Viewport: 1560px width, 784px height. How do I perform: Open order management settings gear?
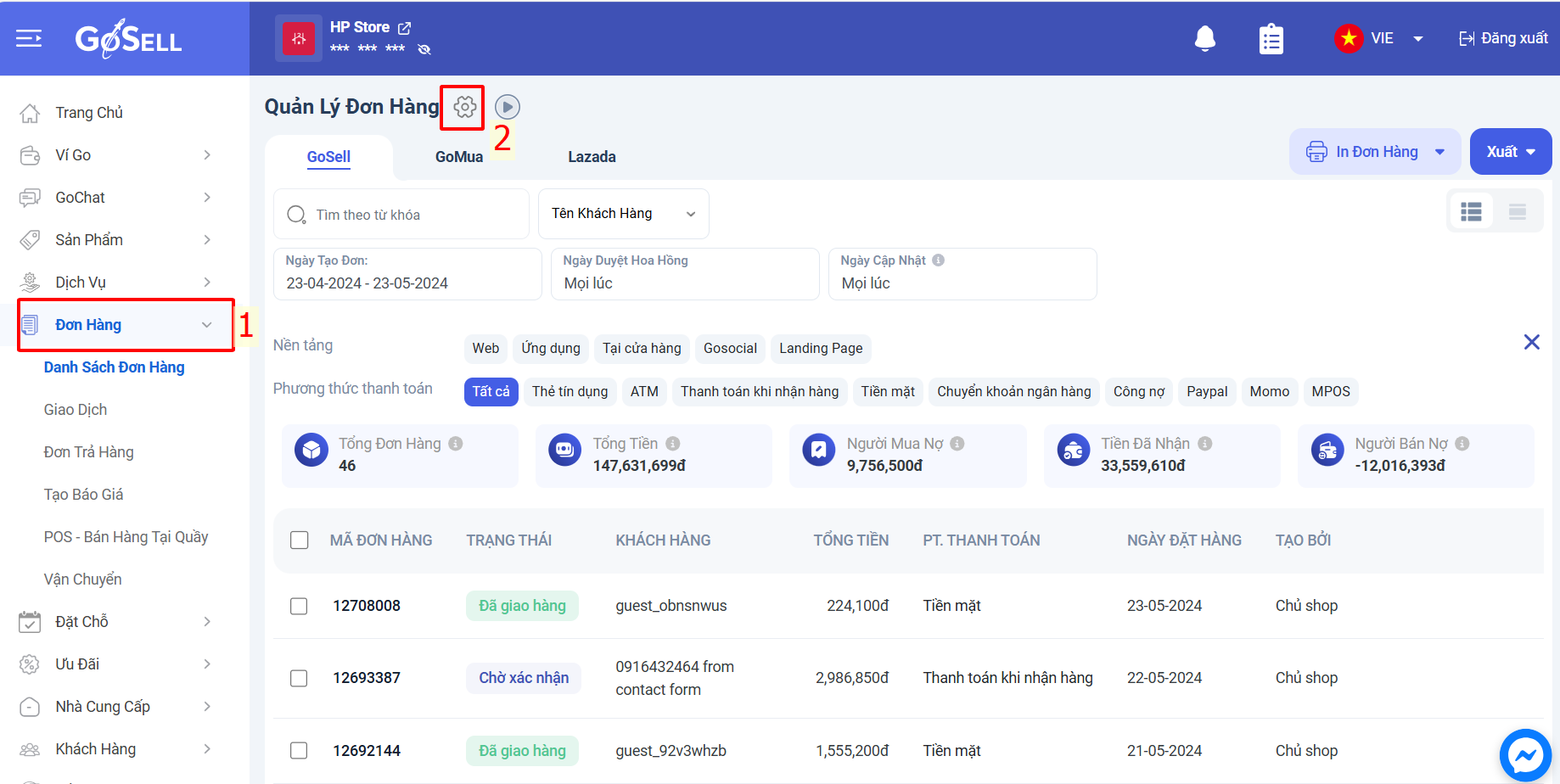[464, 107]
